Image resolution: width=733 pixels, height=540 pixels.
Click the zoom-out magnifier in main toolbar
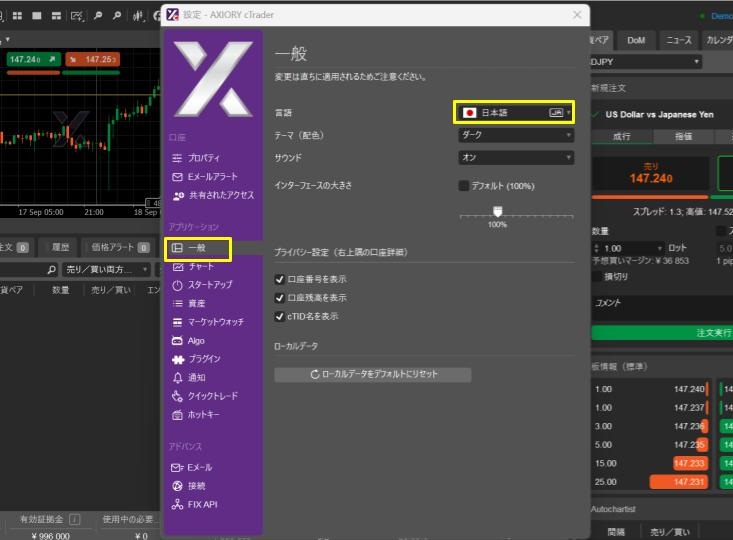[x=98, y=16]
